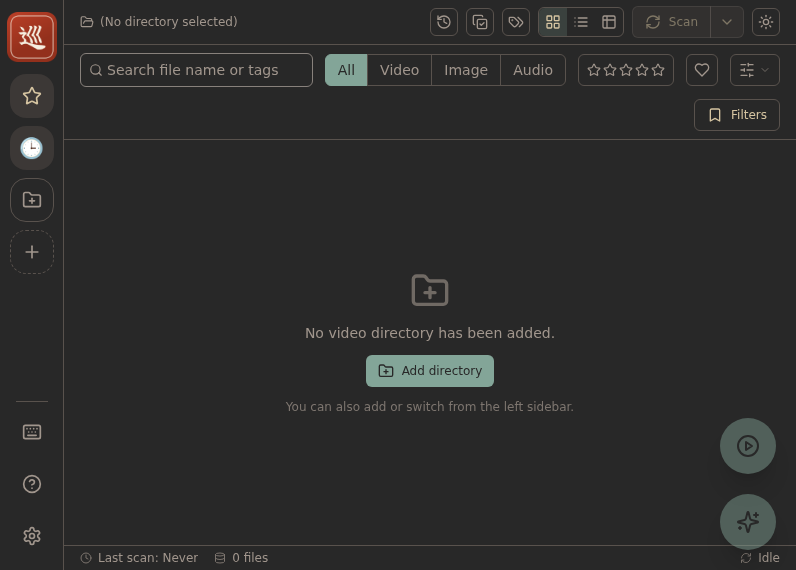Click the dashed plus button in the sidebar
Image resolution: width=796 pixels, height=570 pixels.
click(32, 252)
